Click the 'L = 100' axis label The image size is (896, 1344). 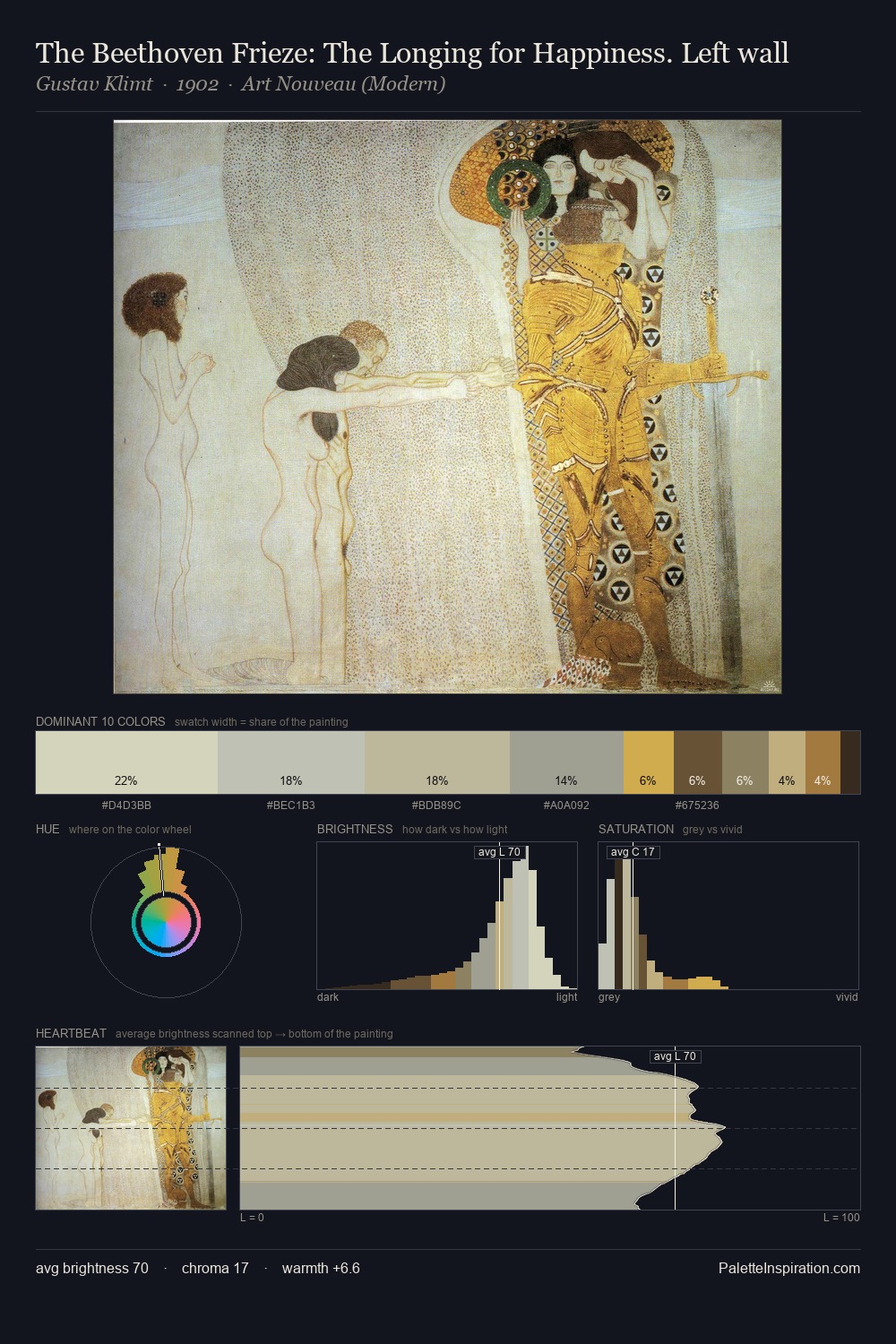[x=841, y=1218]
